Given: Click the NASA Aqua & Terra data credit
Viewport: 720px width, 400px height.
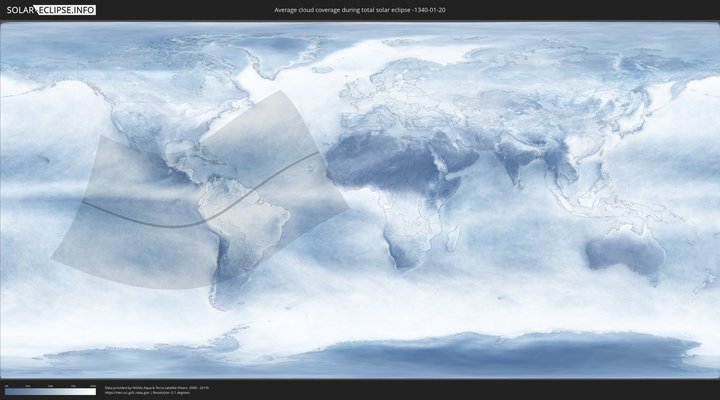Looking at the screenshot, I should click(x=156, y=387).
